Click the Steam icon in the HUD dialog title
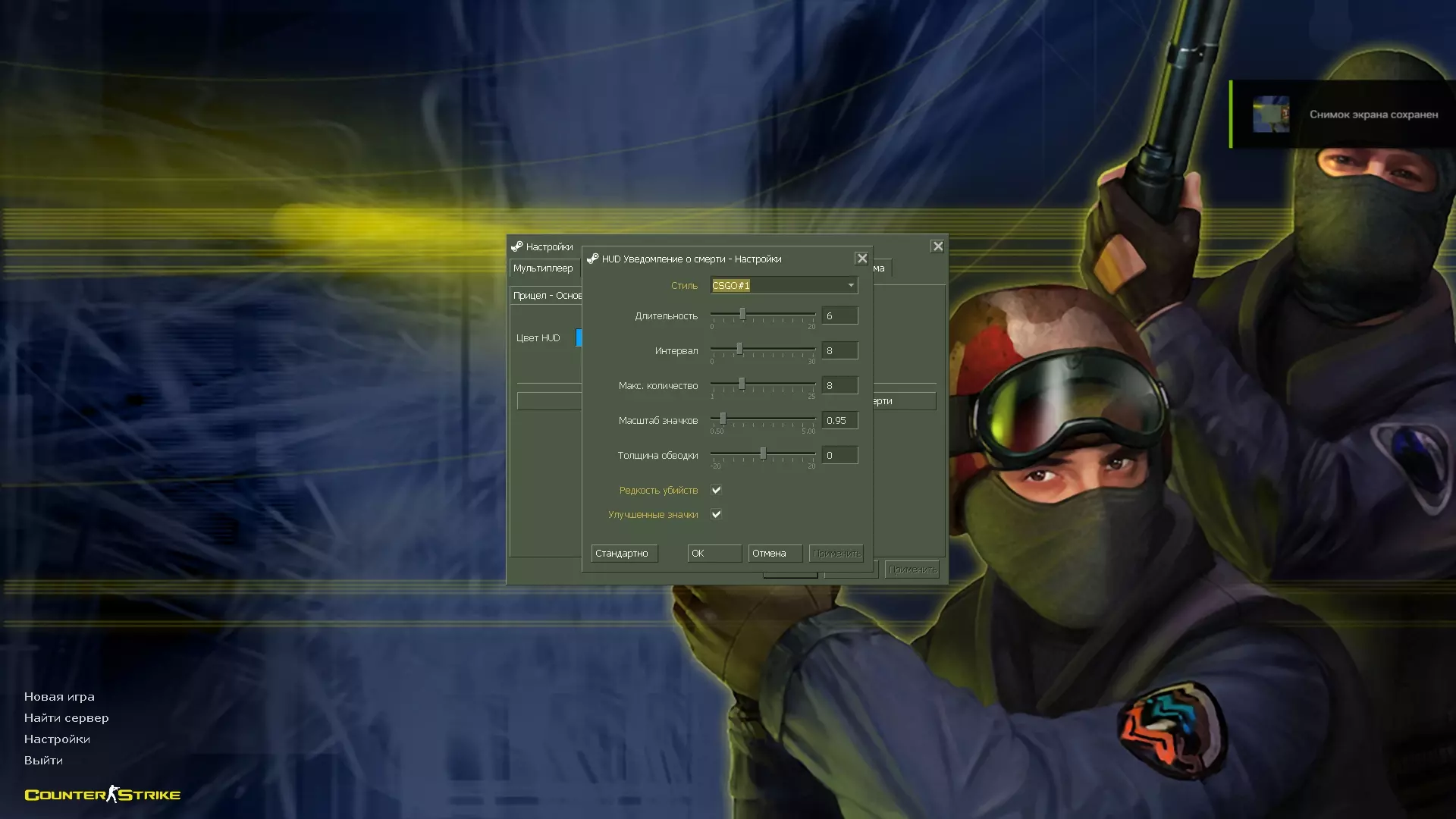This screenshot has height=819, width=1456. [x=593, y=259]
